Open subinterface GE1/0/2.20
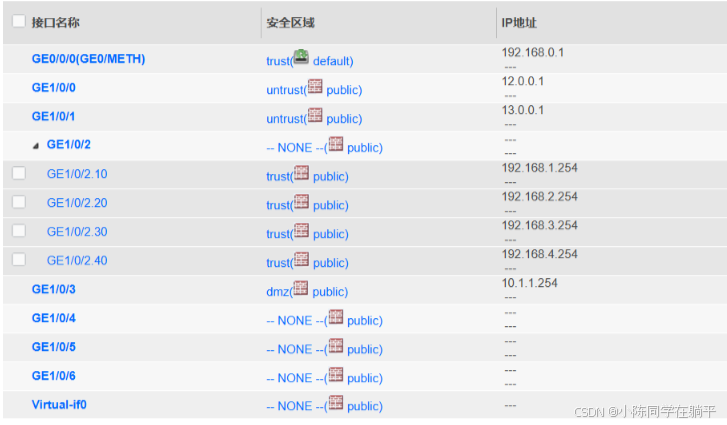 [77, 203]
